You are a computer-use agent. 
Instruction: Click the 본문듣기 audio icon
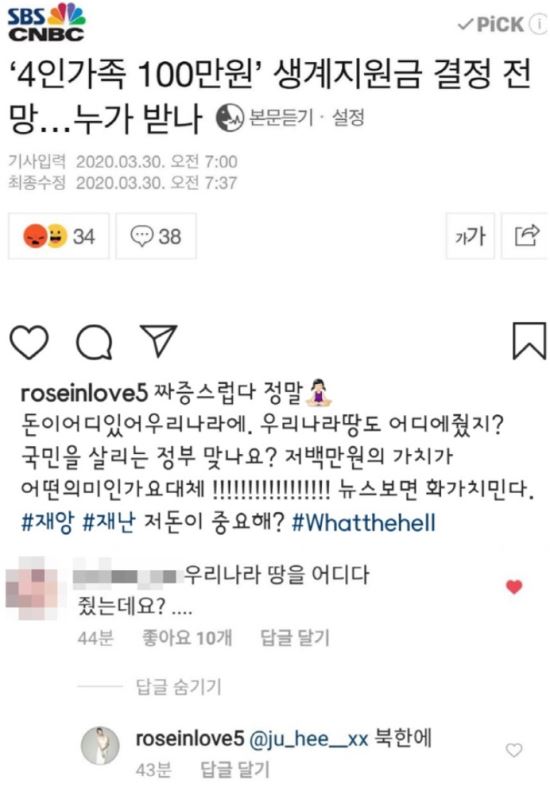(229, 118)
